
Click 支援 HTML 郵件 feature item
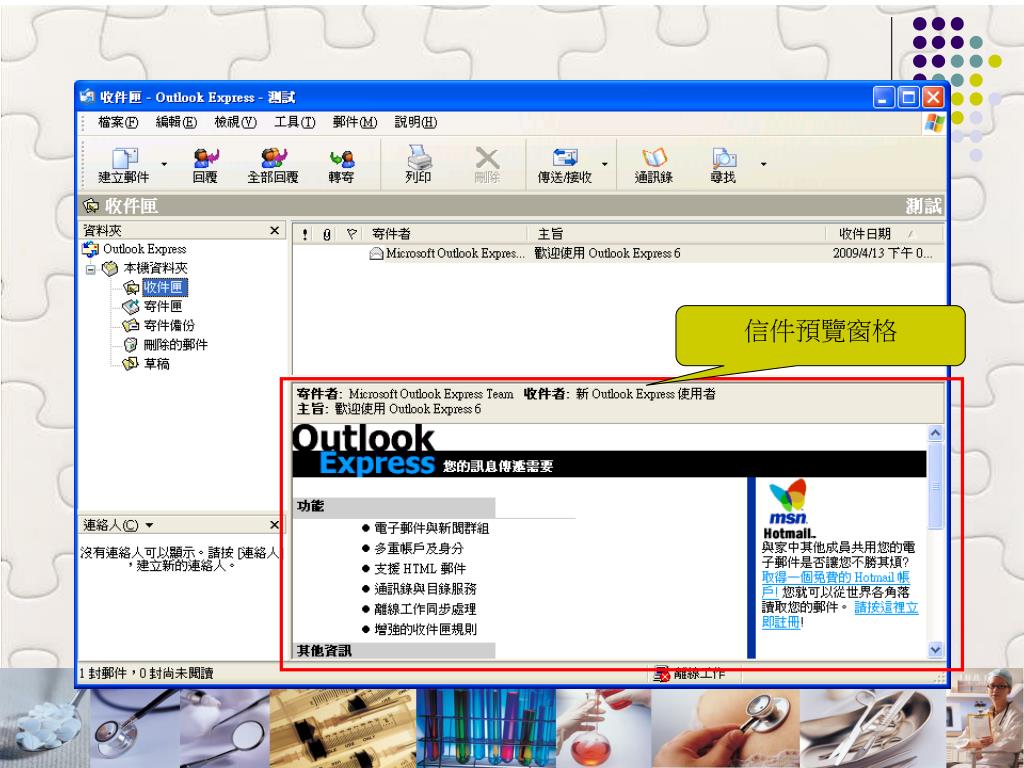(420, 569)
